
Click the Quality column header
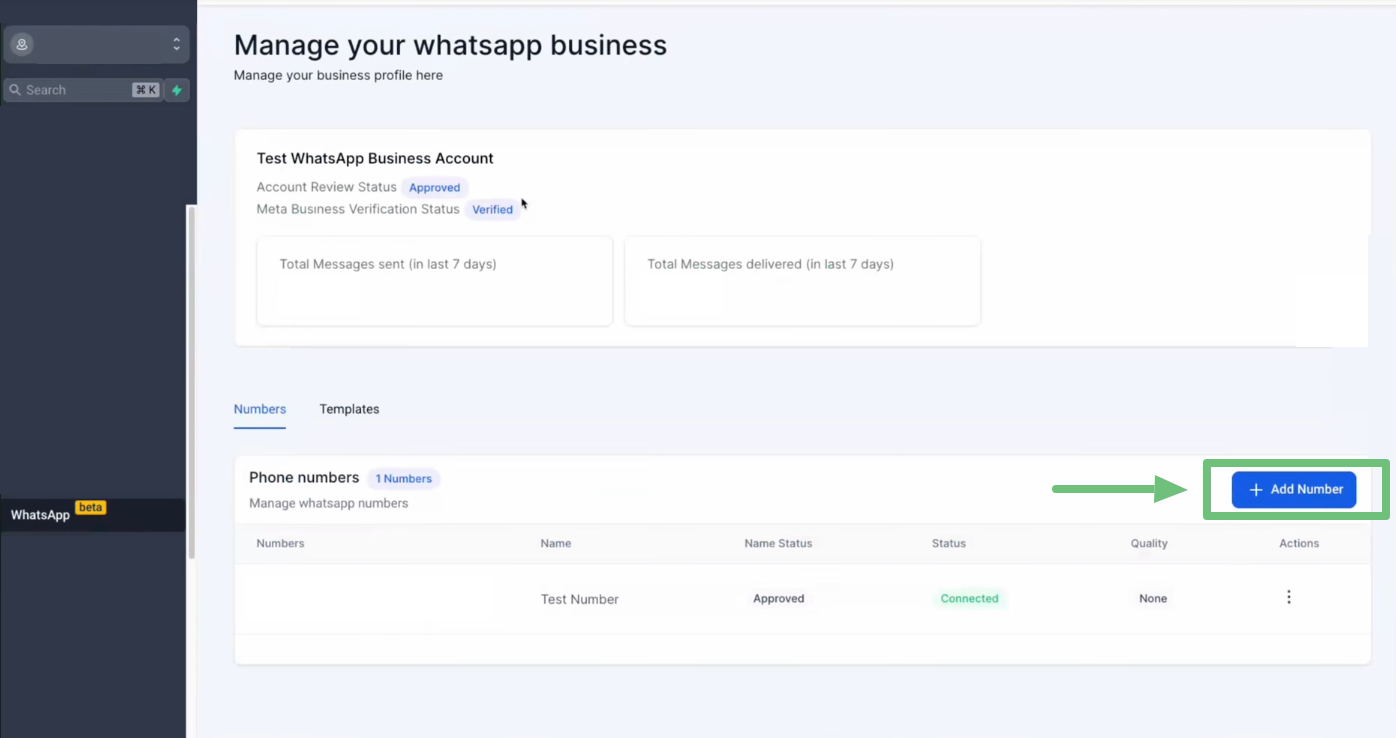tap(1149, 543)
